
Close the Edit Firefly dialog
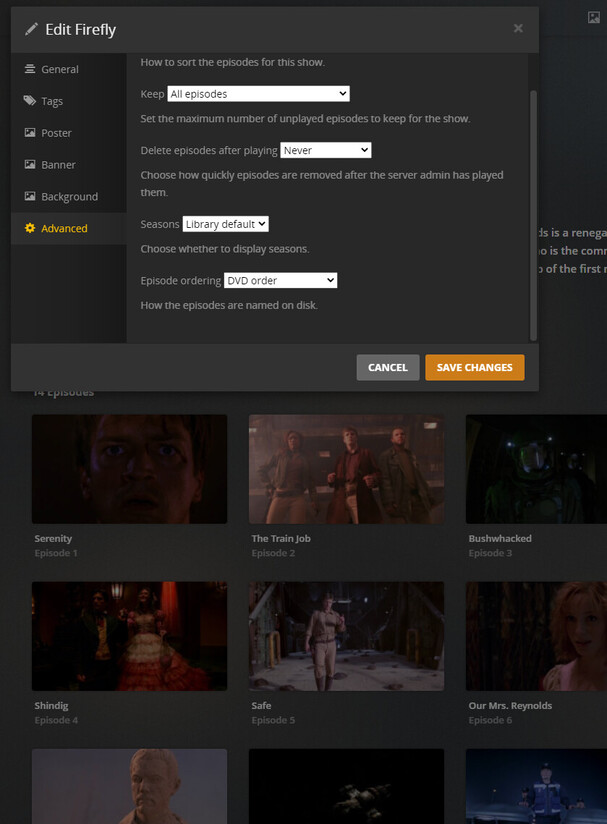(x=518, y=28)
